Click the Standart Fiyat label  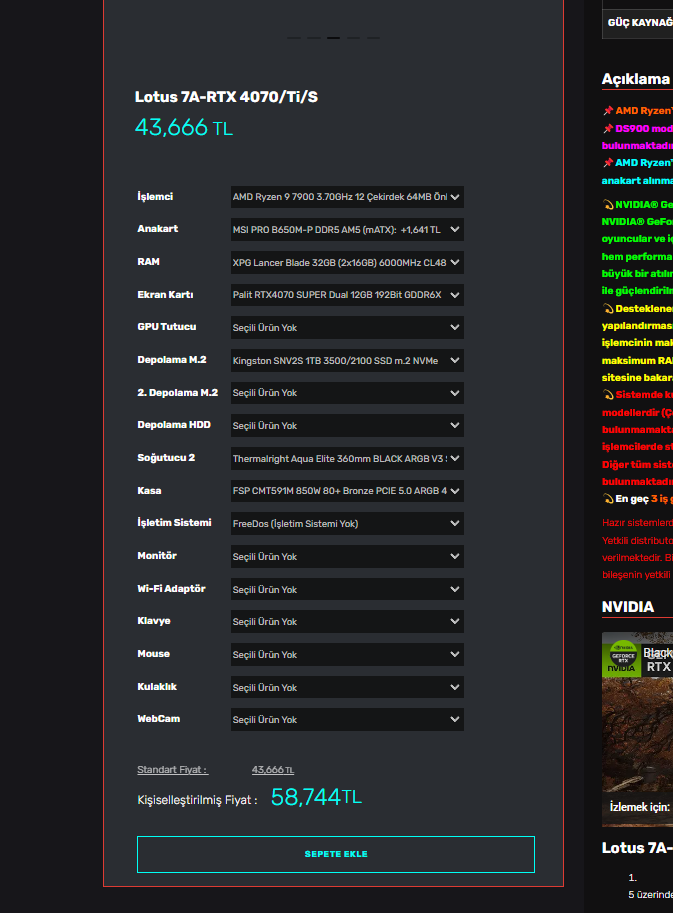[172, 770]
